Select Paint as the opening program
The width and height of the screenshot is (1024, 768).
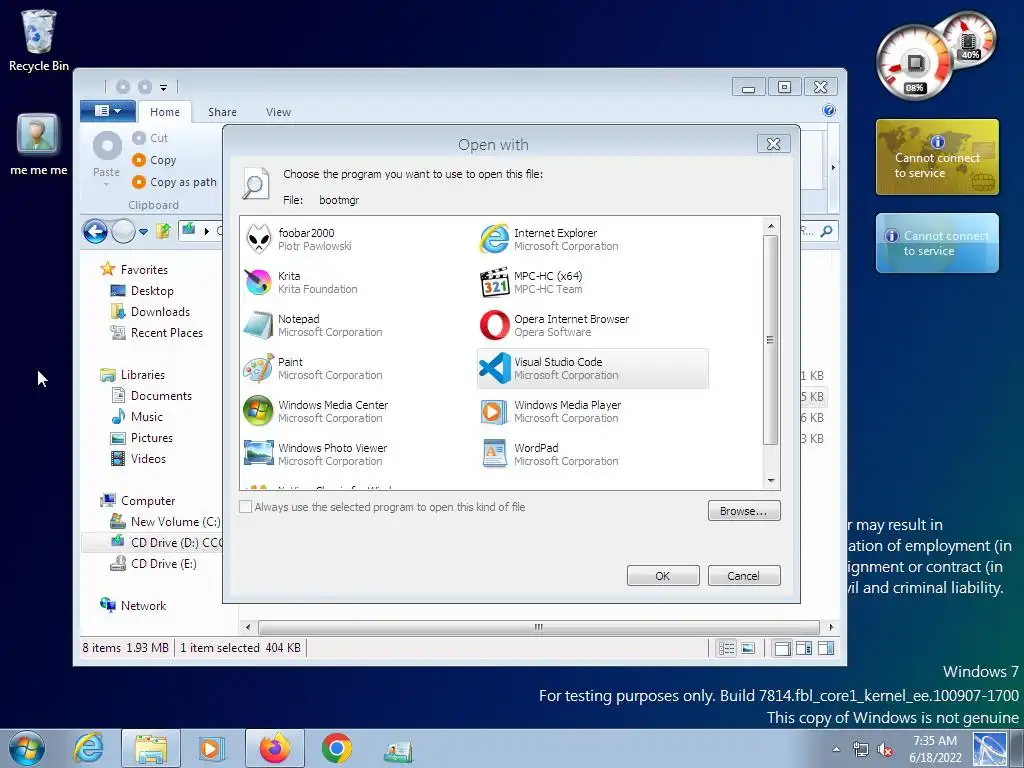[x=356, y=368]
